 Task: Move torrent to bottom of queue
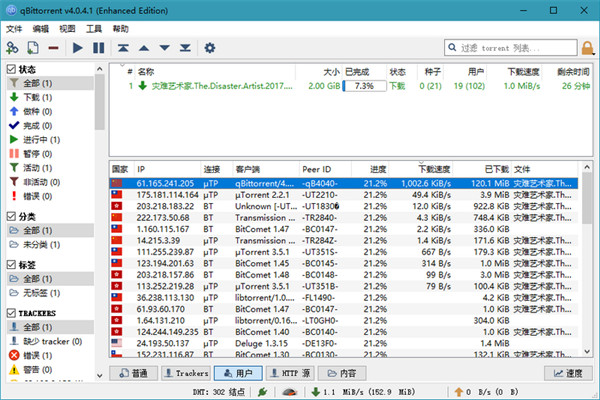[x=184, y=47]
